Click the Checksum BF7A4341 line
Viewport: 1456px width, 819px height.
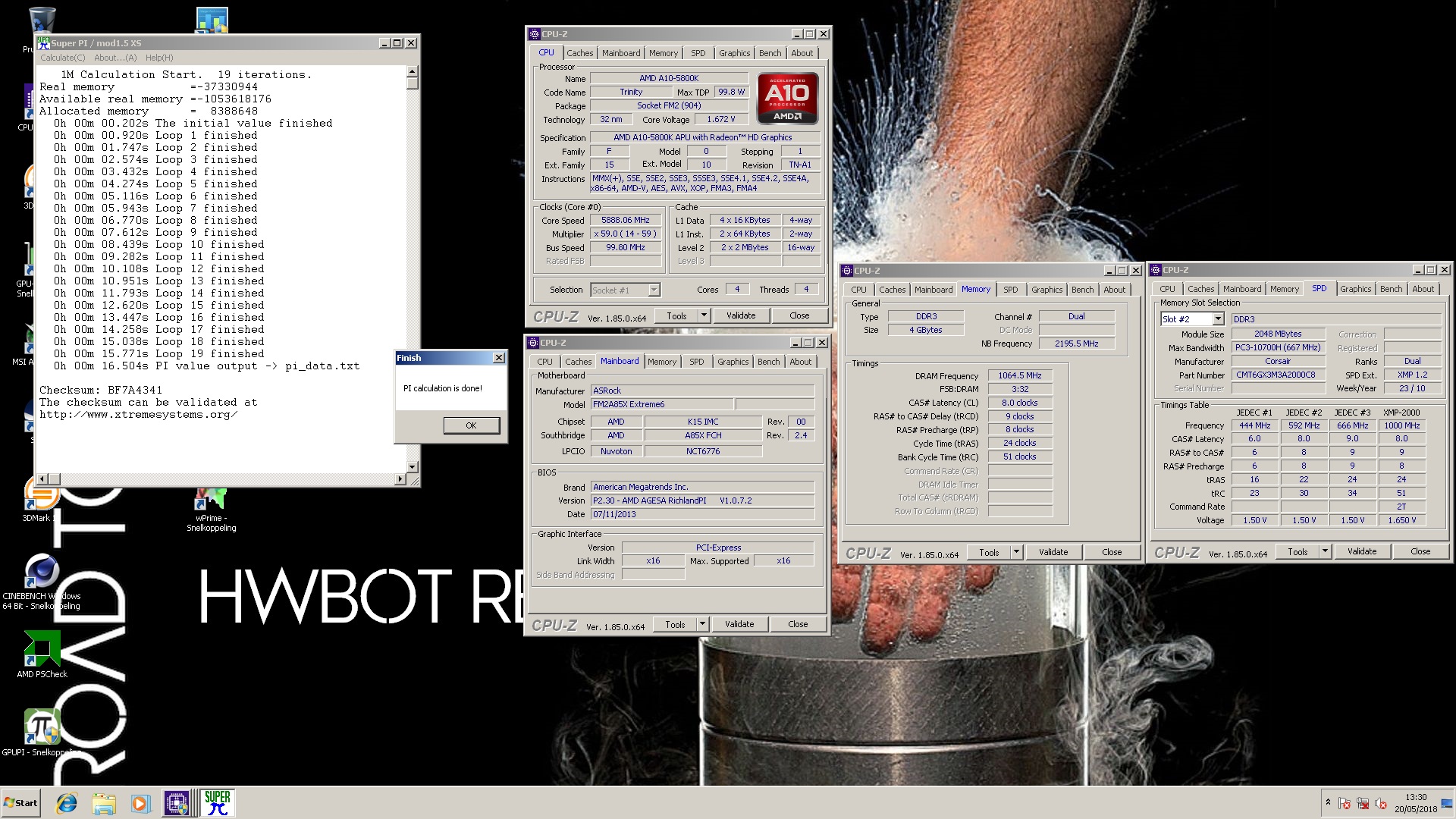point(101,390)
